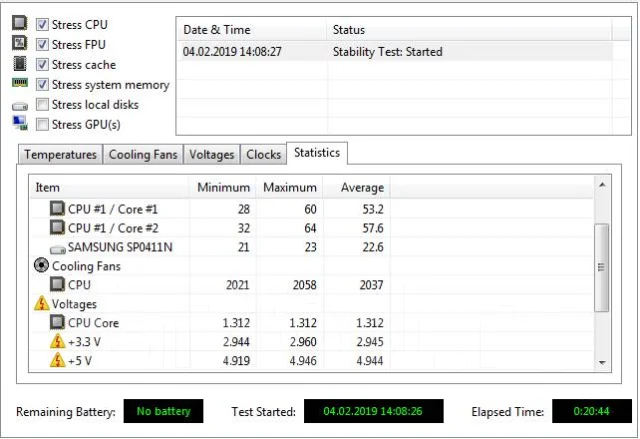The image size is (640, 439).
Task: Click the FPU percent icon beside Stress FPU
Action: (x=20, y=43)
